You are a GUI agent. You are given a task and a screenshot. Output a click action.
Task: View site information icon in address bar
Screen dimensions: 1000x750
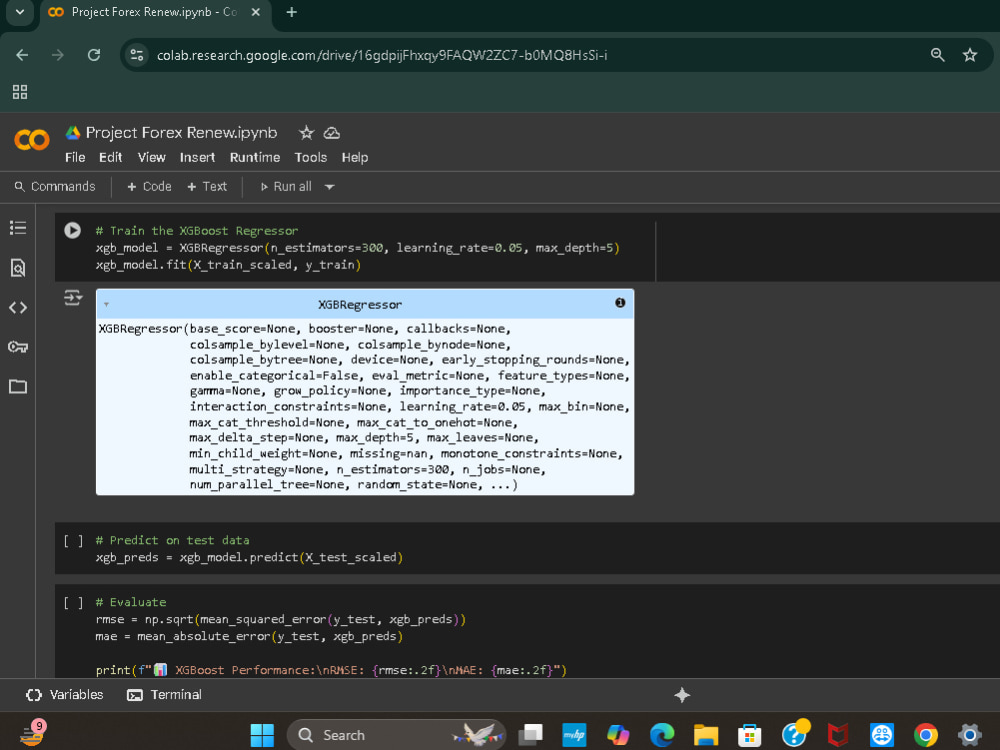136,55
